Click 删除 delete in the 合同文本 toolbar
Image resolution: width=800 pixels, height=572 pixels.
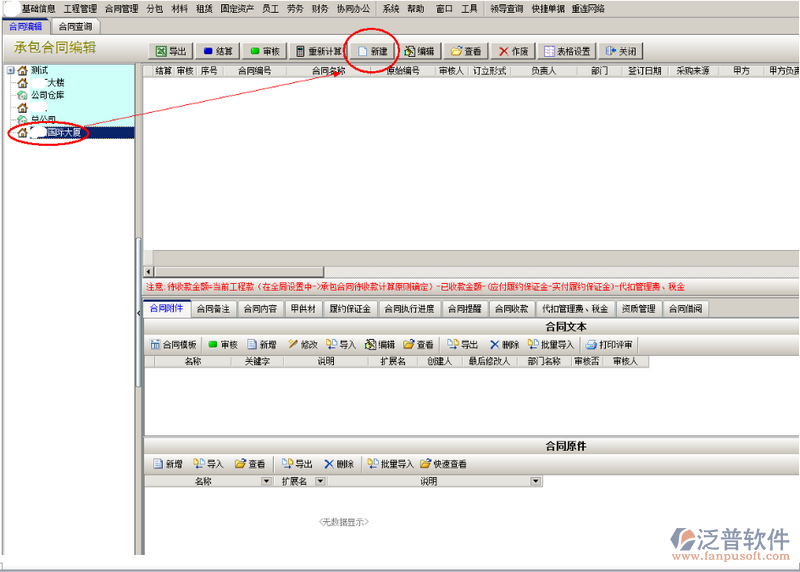coord(504,345)
